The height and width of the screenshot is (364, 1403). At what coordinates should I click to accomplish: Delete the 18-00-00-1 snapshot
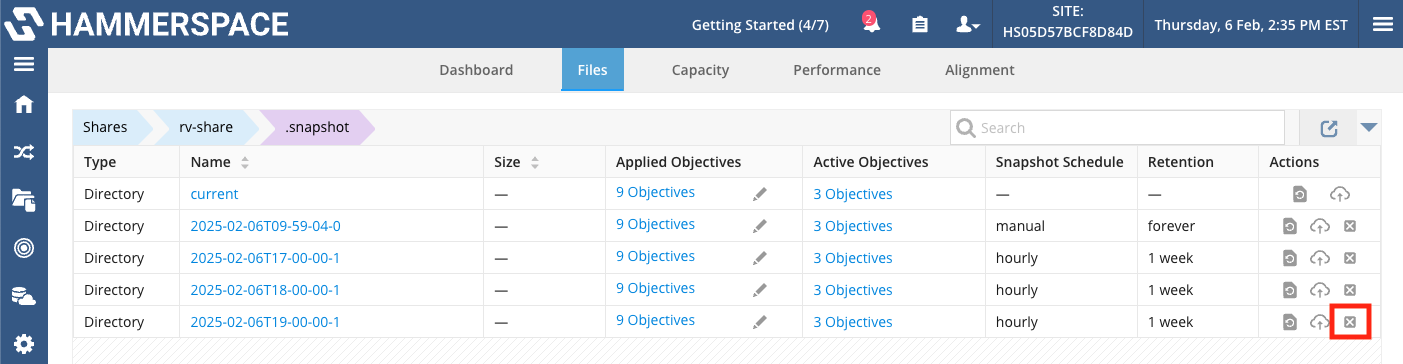click(1349, 290)
